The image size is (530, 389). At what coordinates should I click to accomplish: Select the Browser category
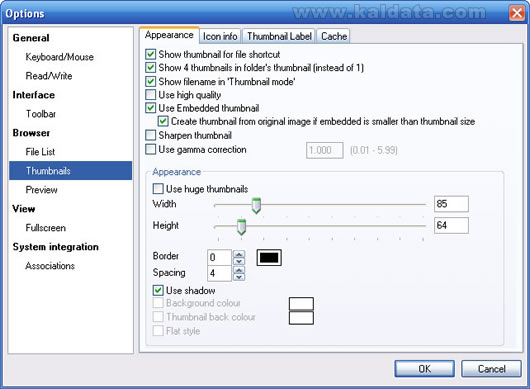(31, 133)
